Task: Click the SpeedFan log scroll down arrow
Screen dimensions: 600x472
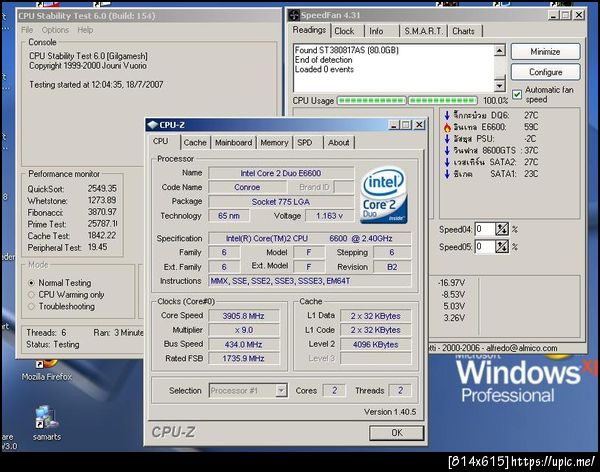Action: [x=499, y=86]
